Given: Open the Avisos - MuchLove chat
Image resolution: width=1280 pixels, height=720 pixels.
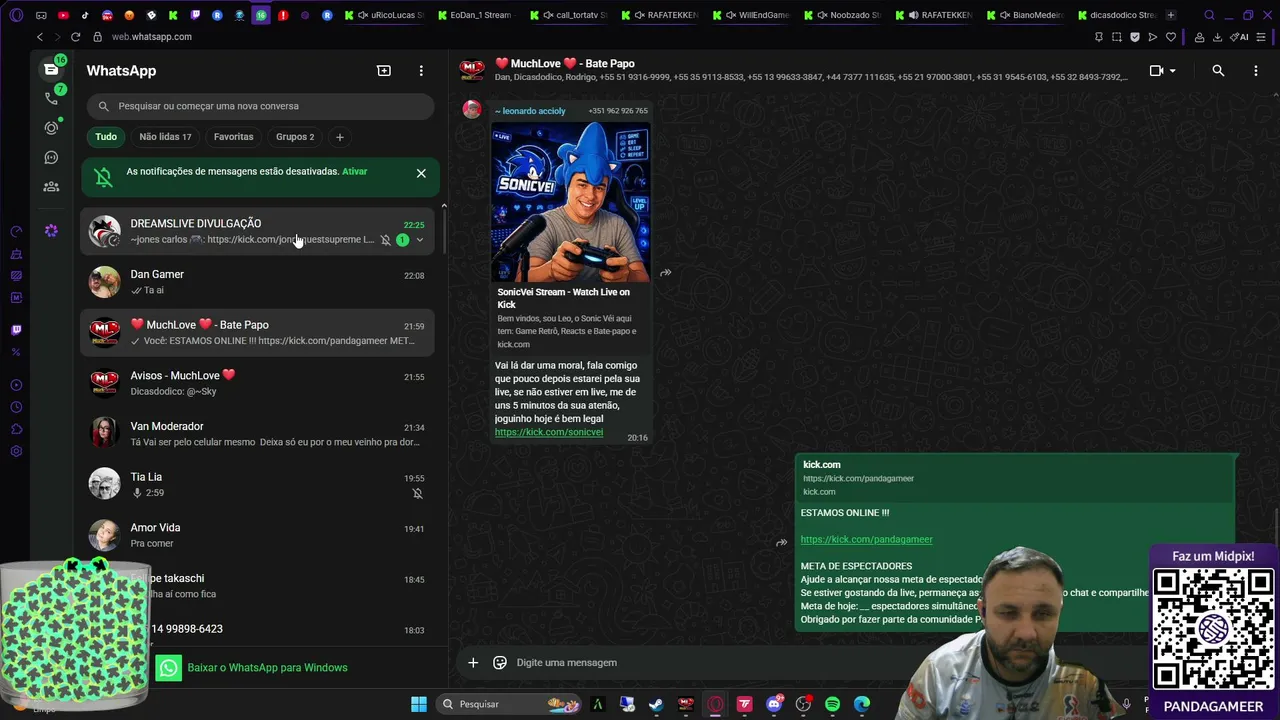Looking at the screenshot, I should point(258,383).
